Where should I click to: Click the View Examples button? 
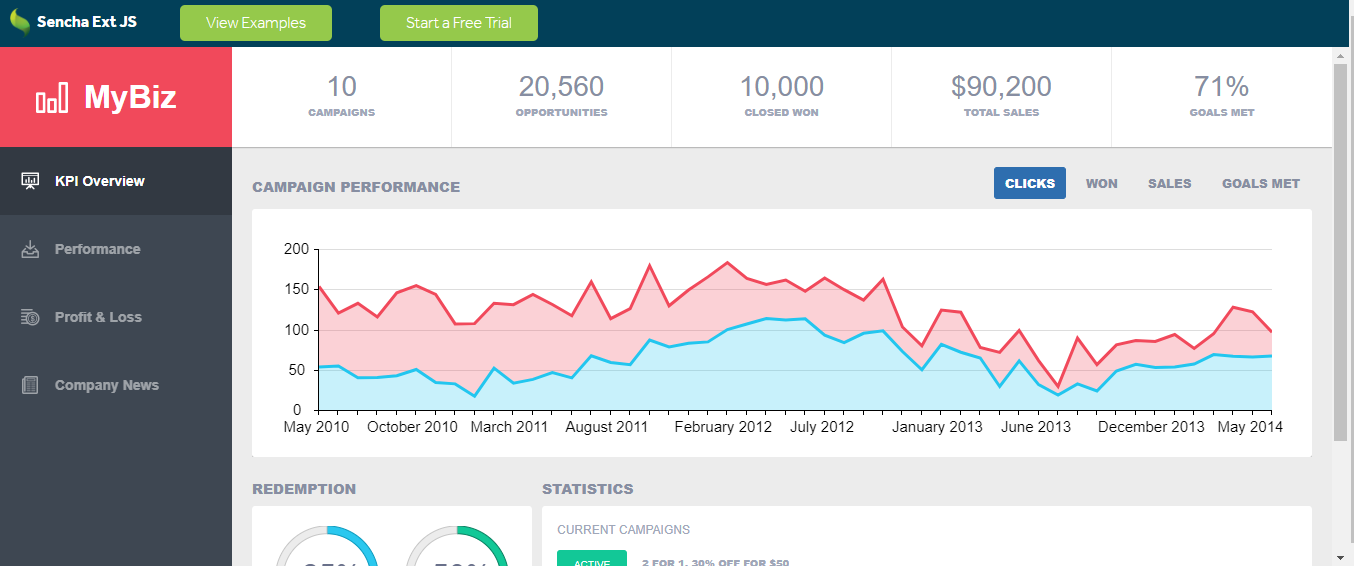pyautogui.click(x=256, y=23)
